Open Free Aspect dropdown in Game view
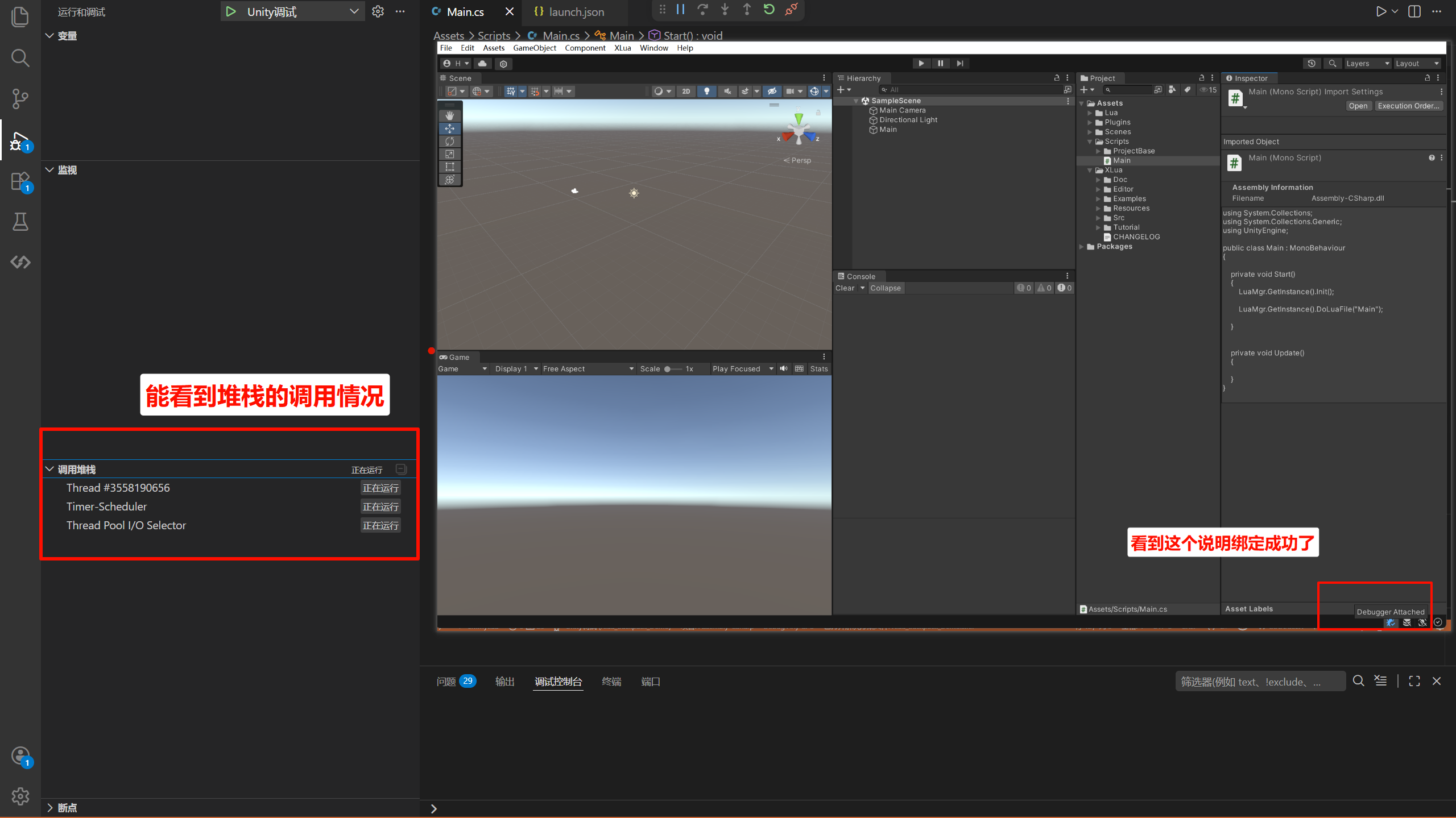 coord(588,369)
